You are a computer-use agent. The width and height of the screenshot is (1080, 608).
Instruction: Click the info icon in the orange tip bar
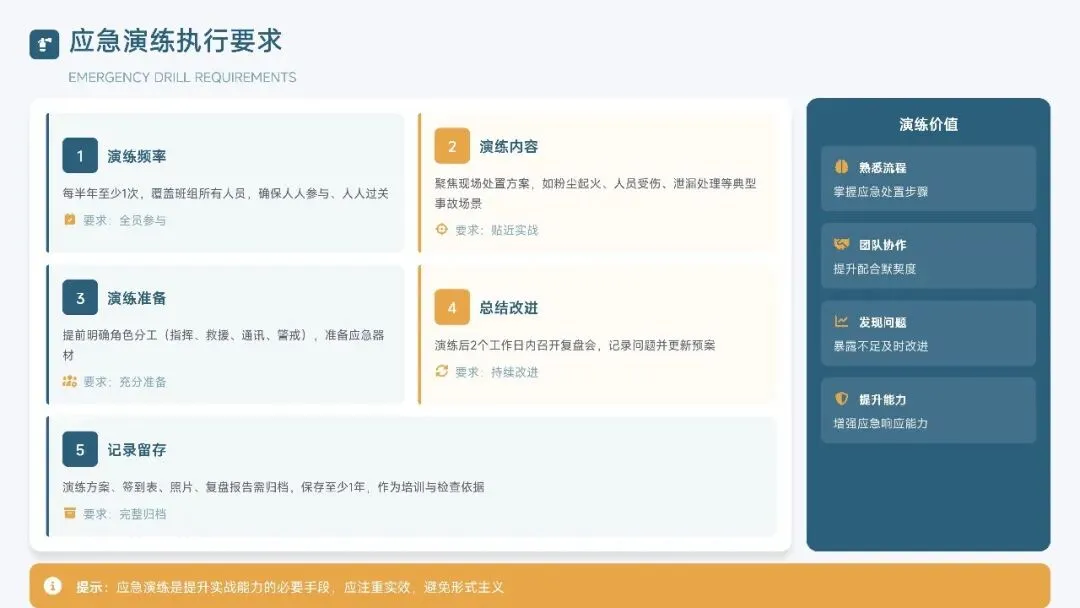point(53,586)
